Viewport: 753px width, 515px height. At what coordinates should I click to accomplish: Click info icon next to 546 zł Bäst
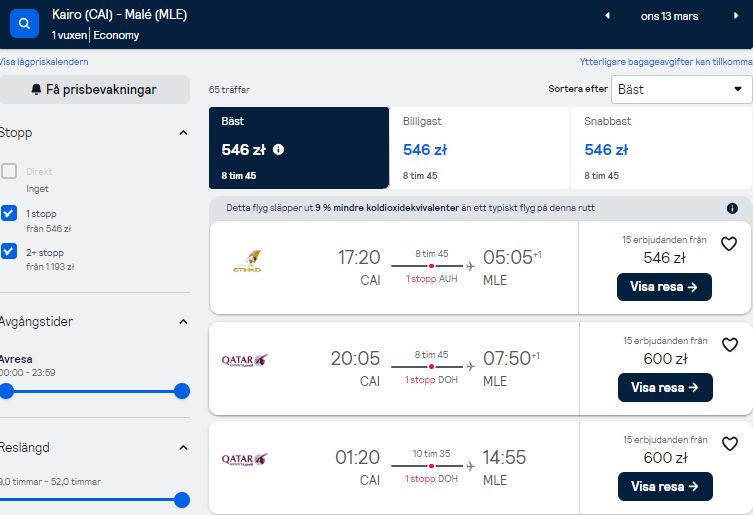tap(279, 150)
